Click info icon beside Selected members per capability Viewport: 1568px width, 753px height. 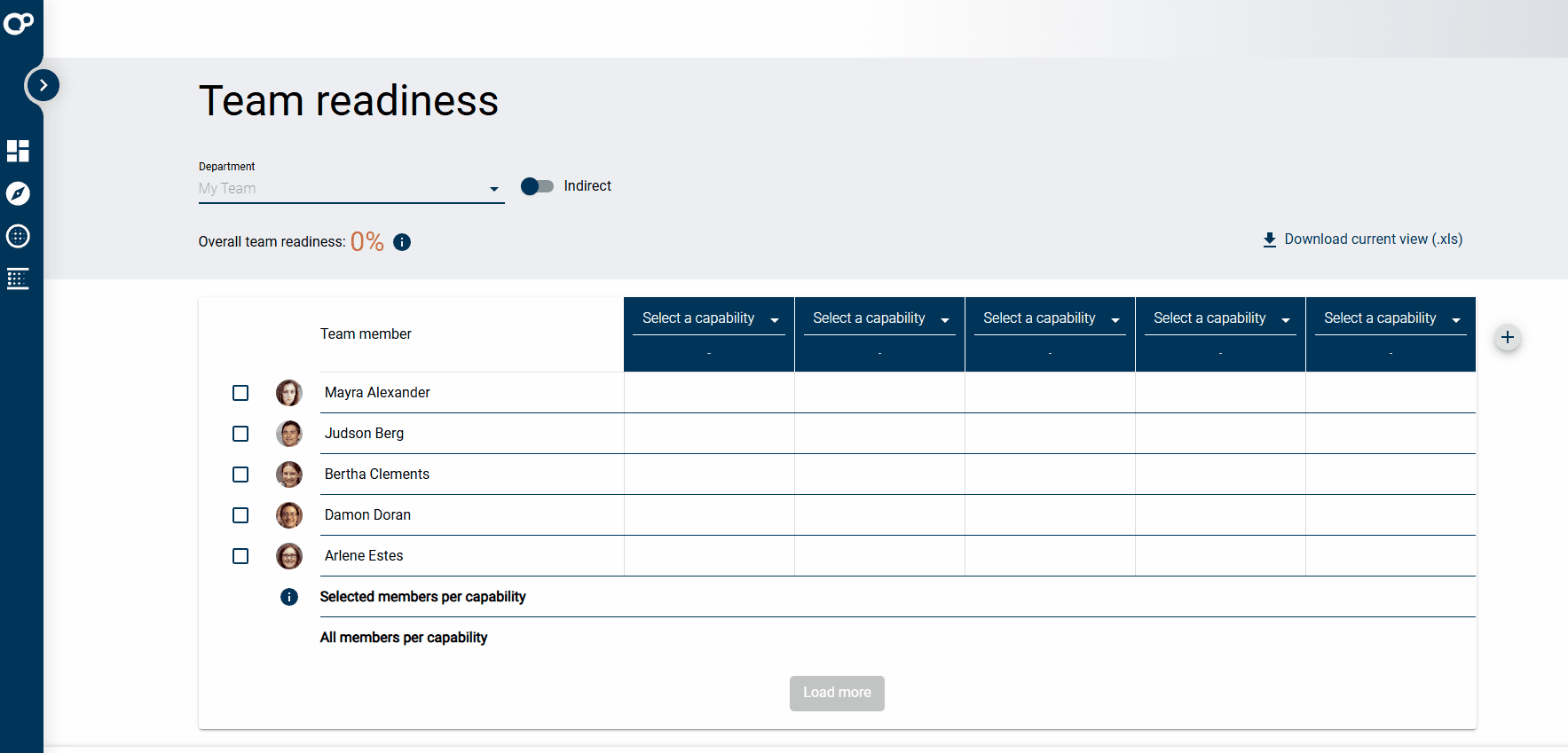(x=289, y=597)
